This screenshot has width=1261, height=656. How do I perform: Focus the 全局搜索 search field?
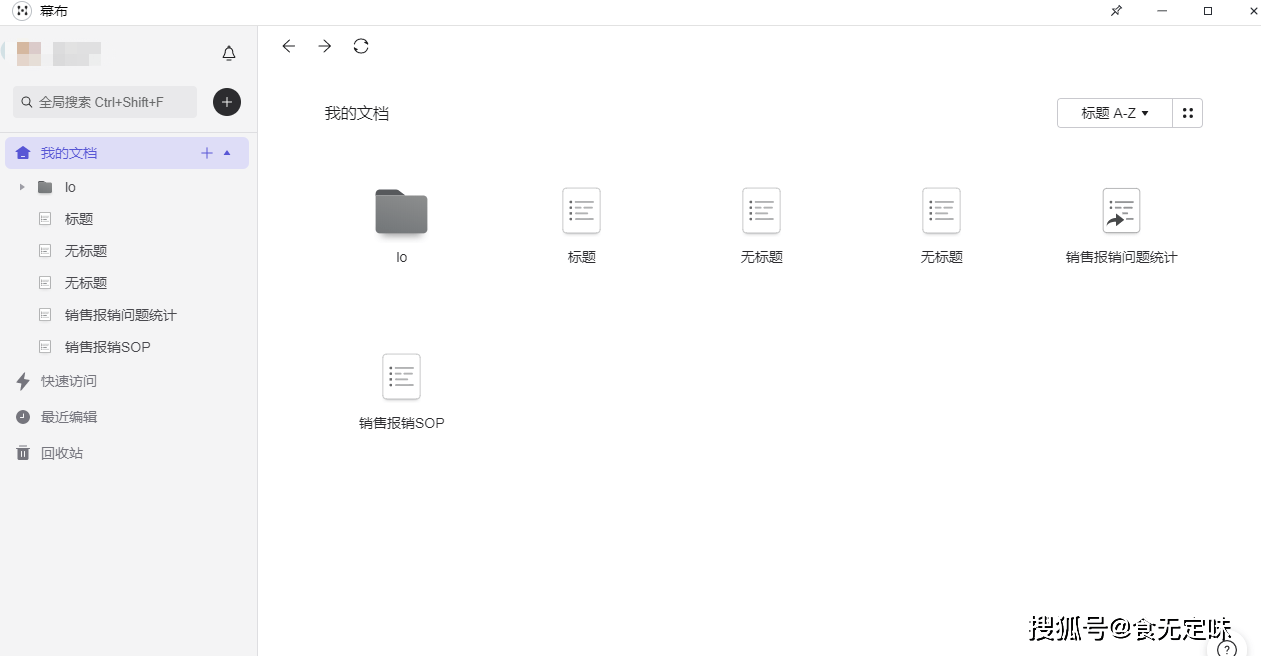(x=105, y=102)
